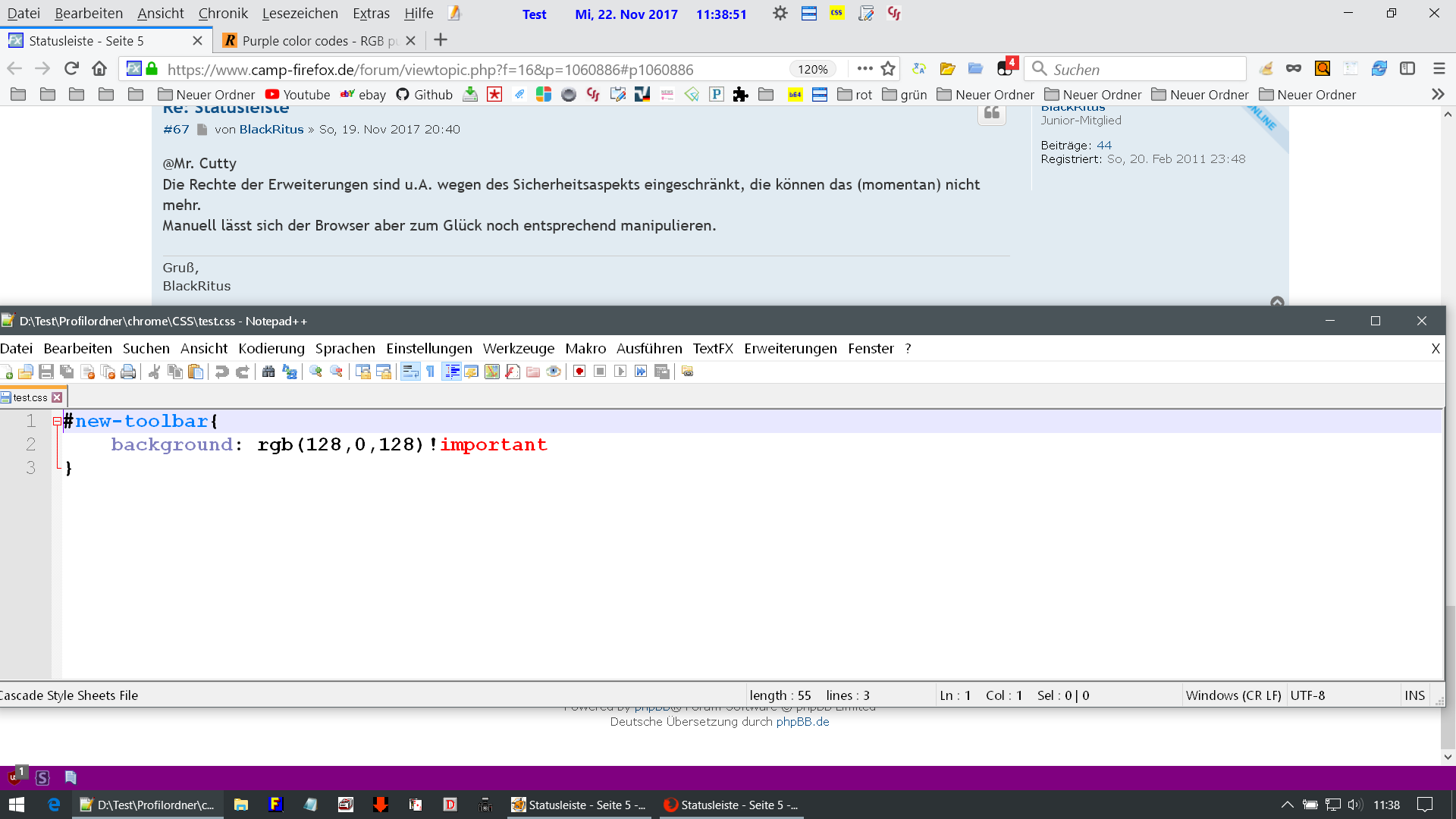Toggle word wrap in Notepad++ toolbar
This screenshot has height=819, width=1456.
pyautogui.click(x=410, y=372)
